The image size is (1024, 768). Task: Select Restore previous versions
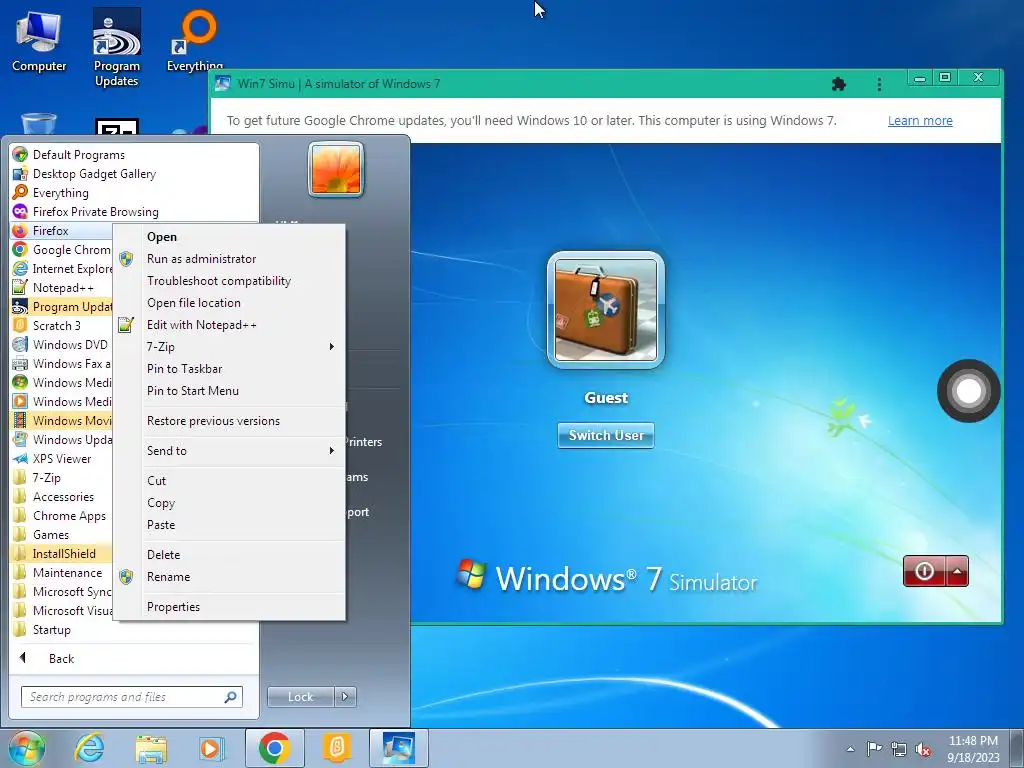[x=230, y=421]
